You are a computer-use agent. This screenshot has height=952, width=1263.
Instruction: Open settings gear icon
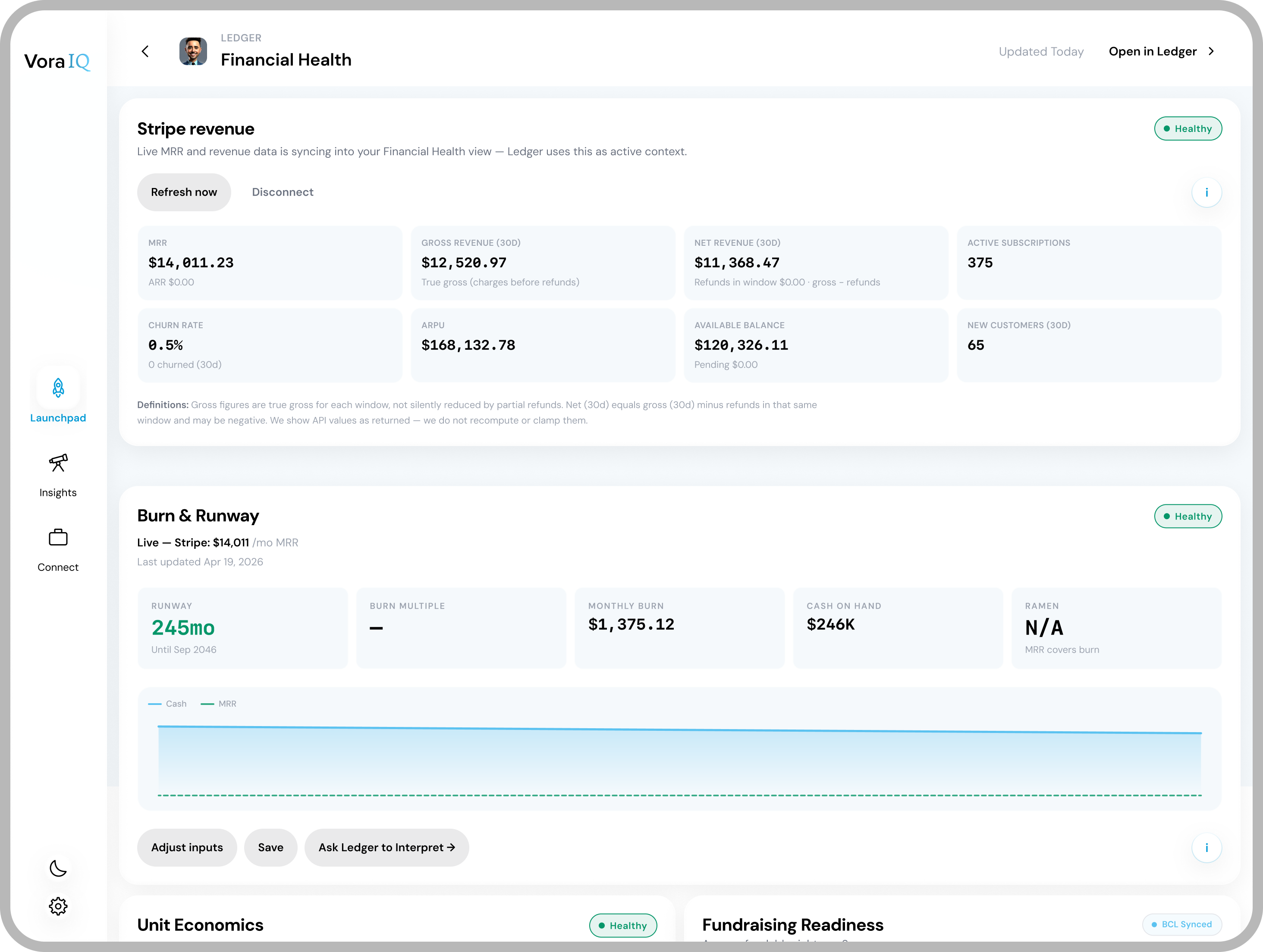click(58, 906)
